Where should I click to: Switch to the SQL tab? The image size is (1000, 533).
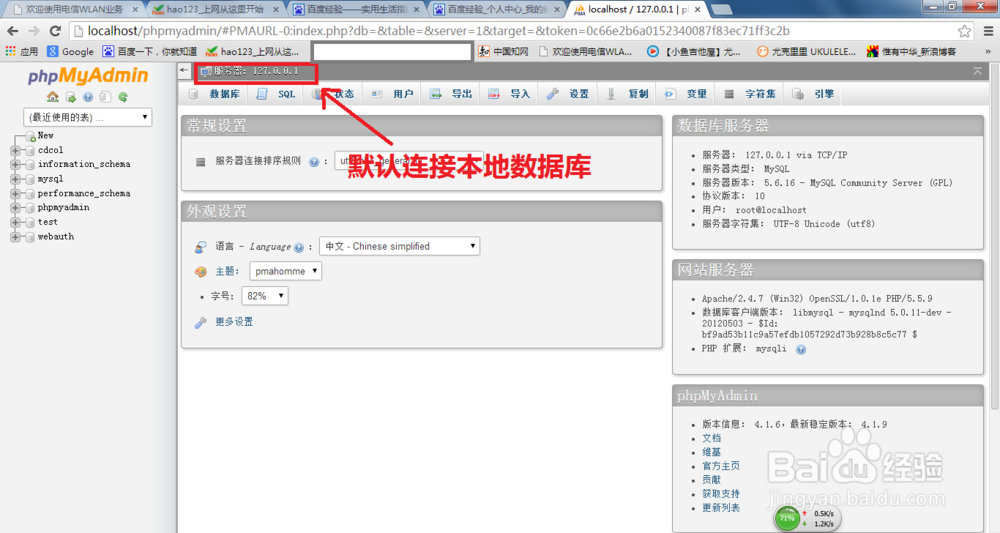(x=276, y=94)
